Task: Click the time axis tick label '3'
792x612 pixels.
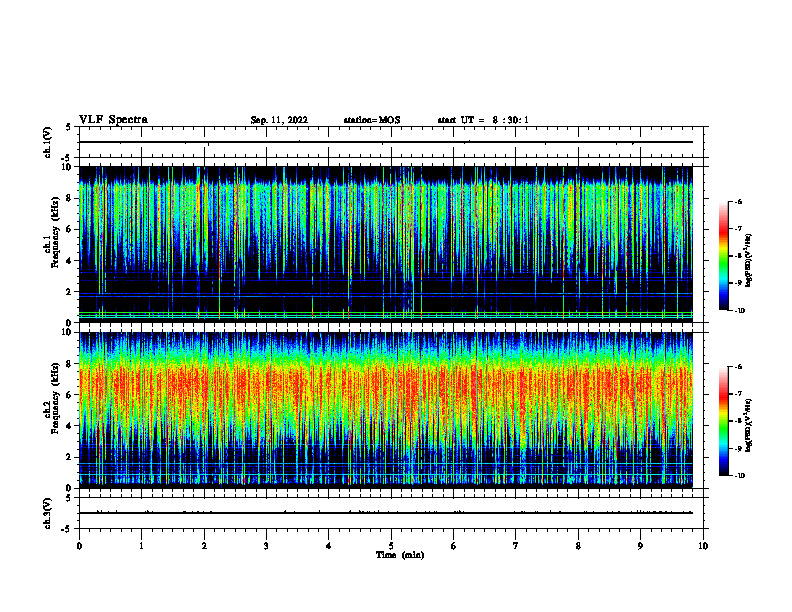Action: [x=266, y=546]
